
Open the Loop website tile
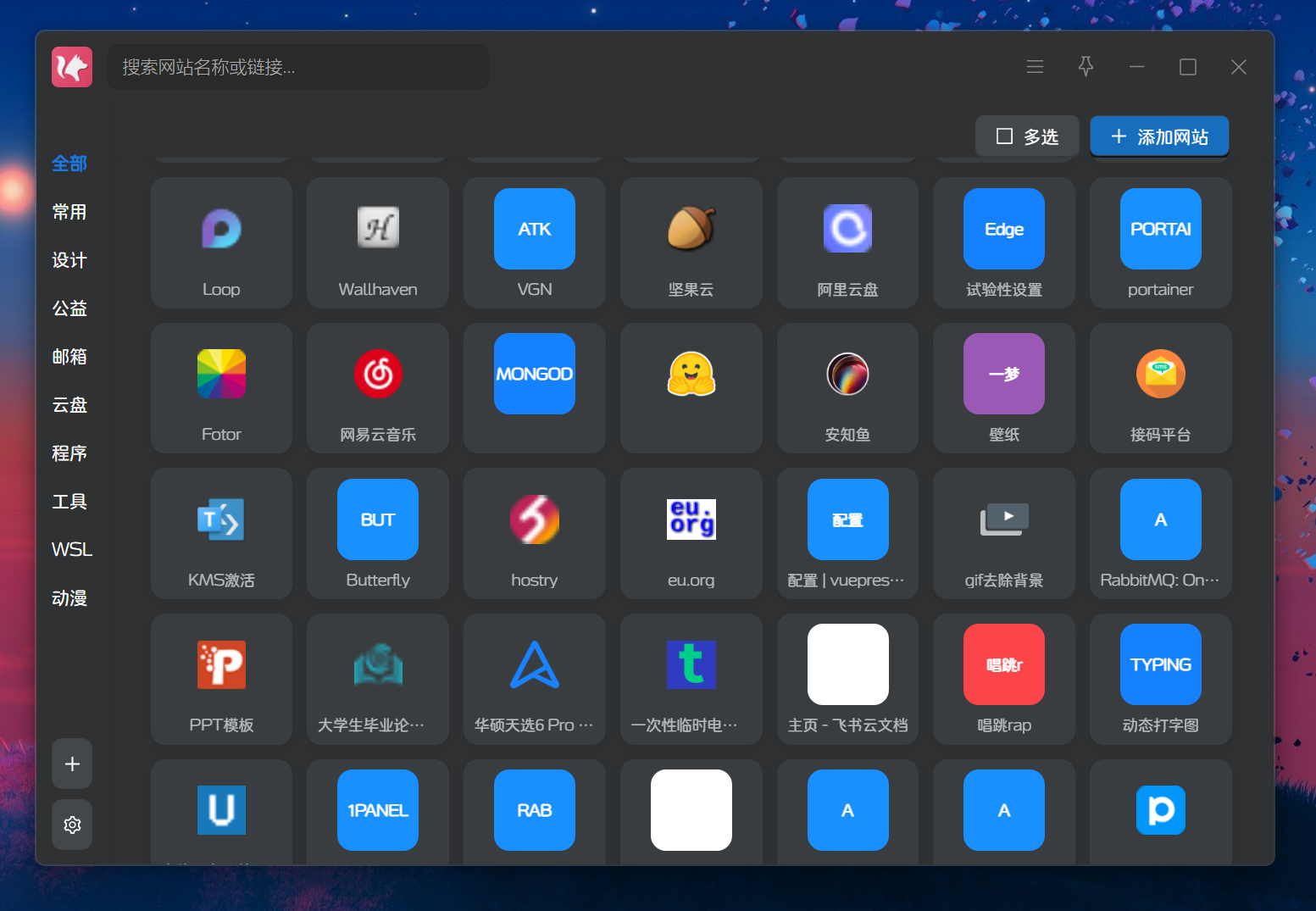pyautogui.click(x=221, y=243)
